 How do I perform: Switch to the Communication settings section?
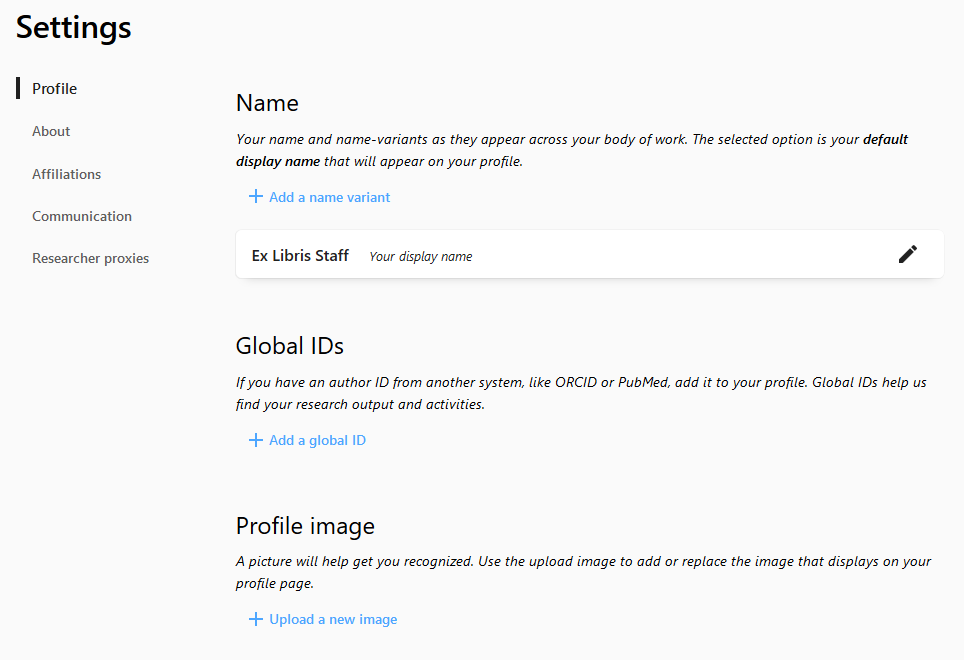(x=82, y=216)
